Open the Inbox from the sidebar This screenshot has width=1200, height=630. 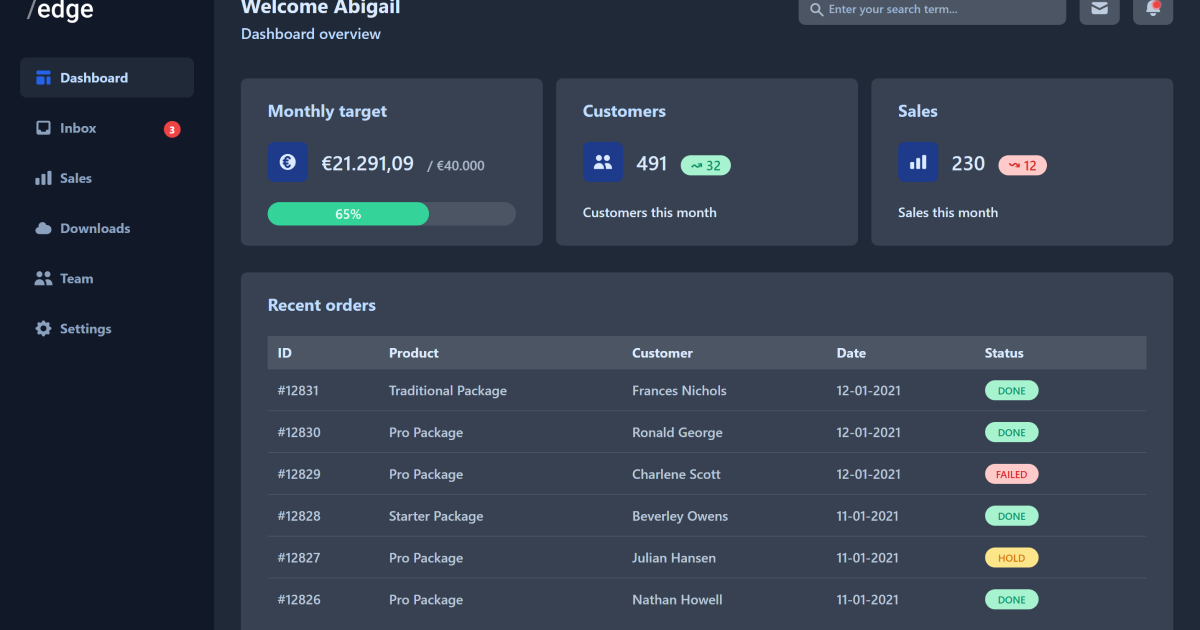[79, 128]
